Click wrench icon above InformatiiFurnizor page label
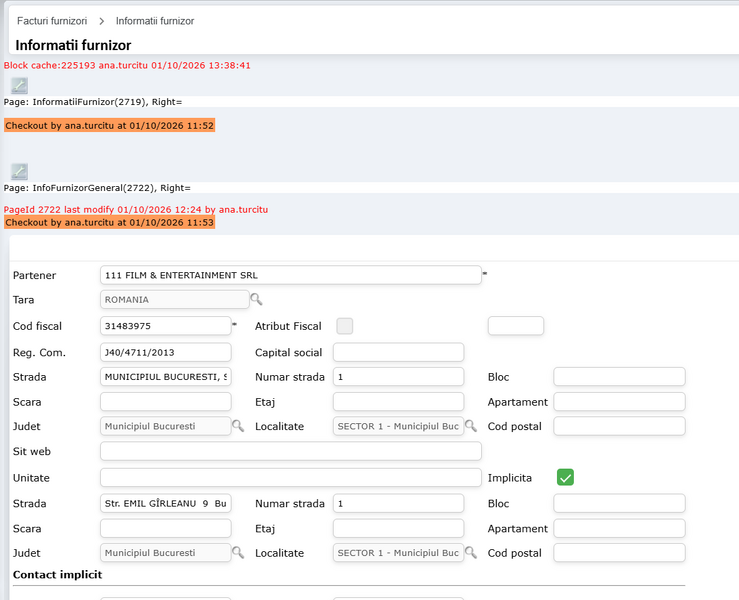 (x=19, y=85)
